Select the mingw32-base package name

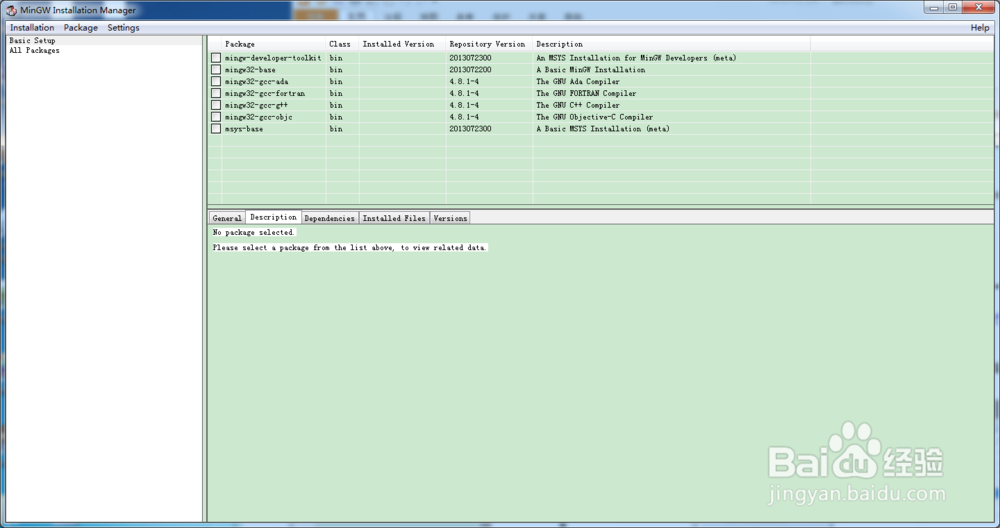(250, 70)
